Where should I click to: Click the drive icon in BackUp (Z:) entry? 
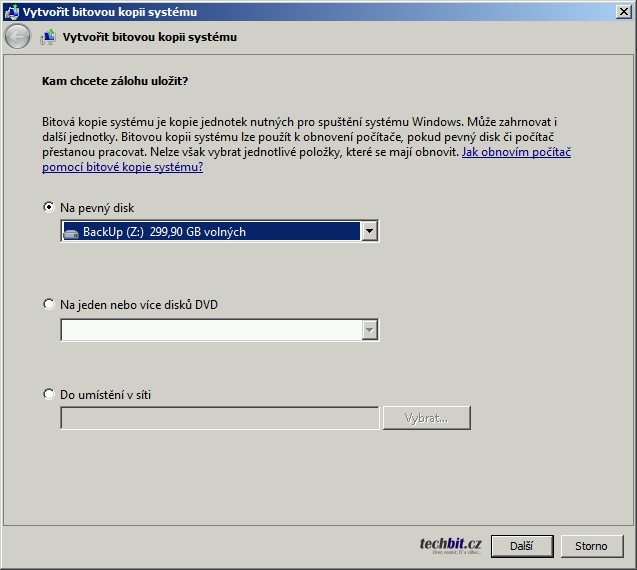point(71,232)
